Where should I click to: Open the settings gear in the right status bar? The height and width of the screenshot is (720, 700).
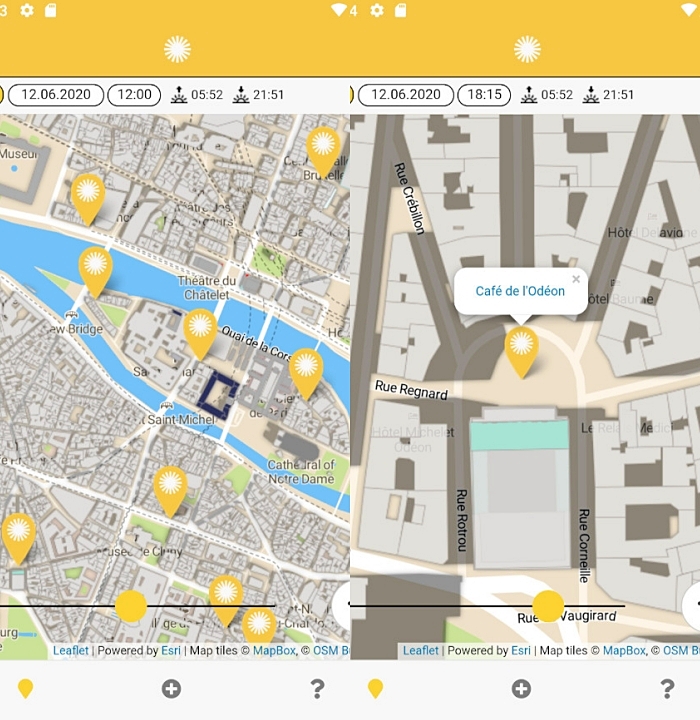point(377,10)
